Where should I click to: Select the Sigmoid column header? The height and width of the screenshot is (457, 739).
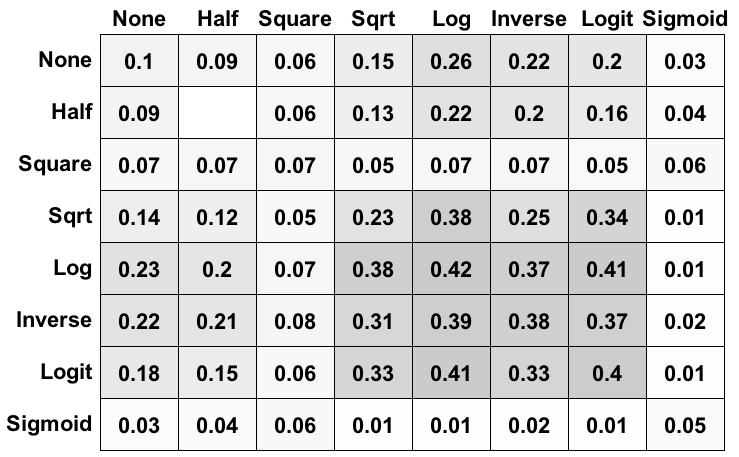click(686, 18)
